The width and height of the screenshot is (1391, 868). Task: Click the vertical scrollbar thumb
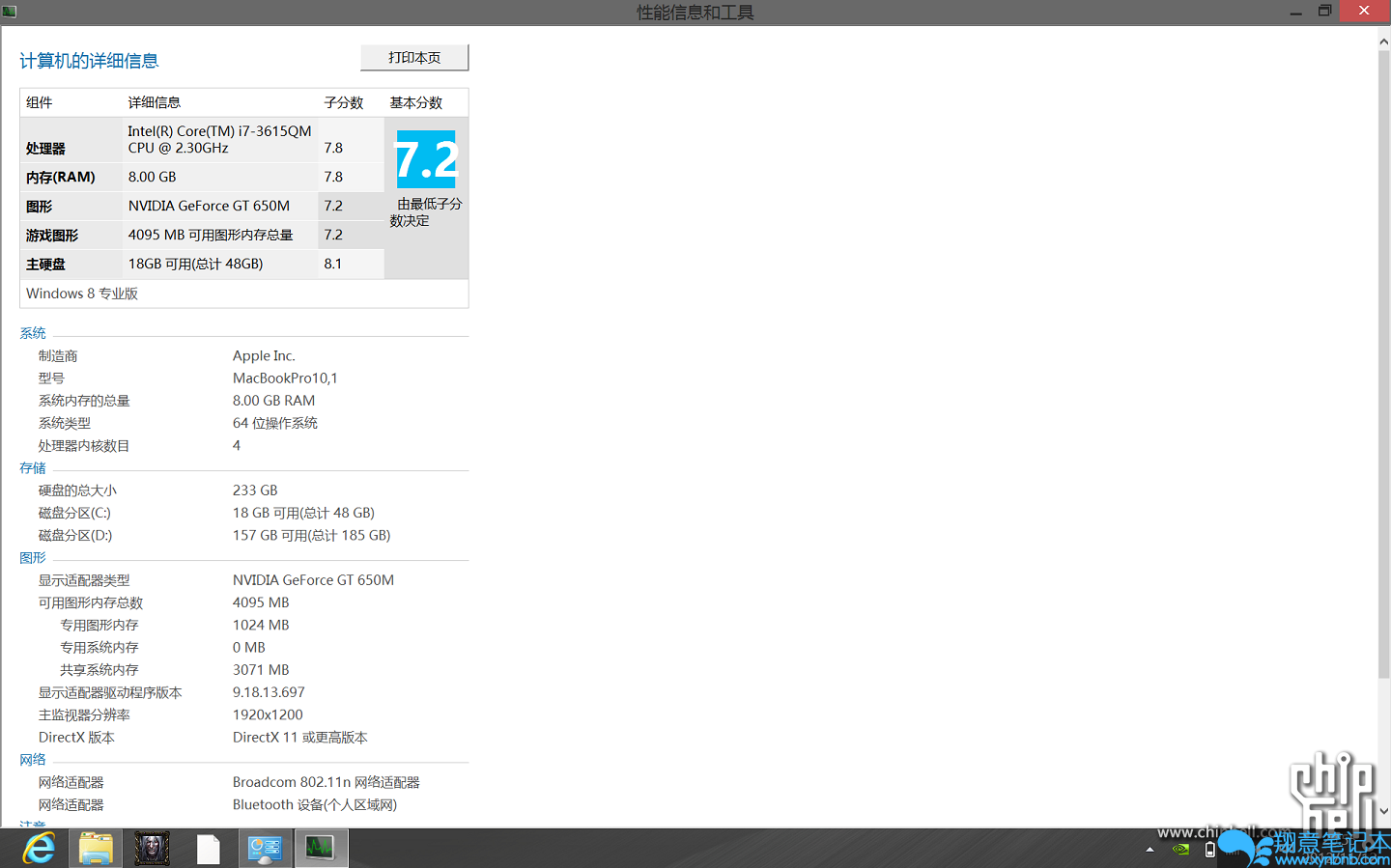pos(1383,363)
